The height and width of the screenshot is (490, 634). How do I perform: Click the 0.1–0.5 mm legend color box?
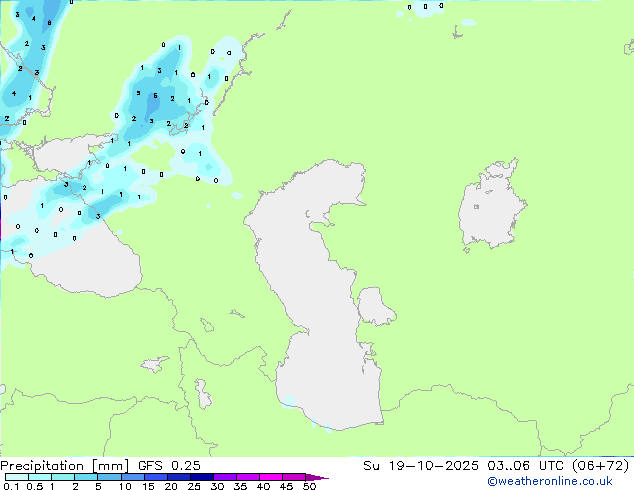(x=17, y=477)
